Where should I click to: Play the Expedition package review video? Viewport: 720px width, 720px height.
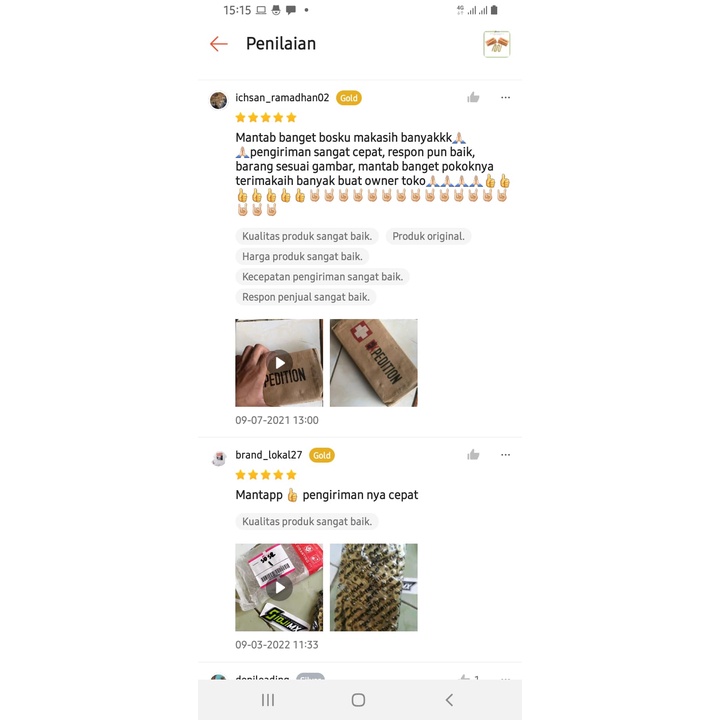(x=279, y=363)
